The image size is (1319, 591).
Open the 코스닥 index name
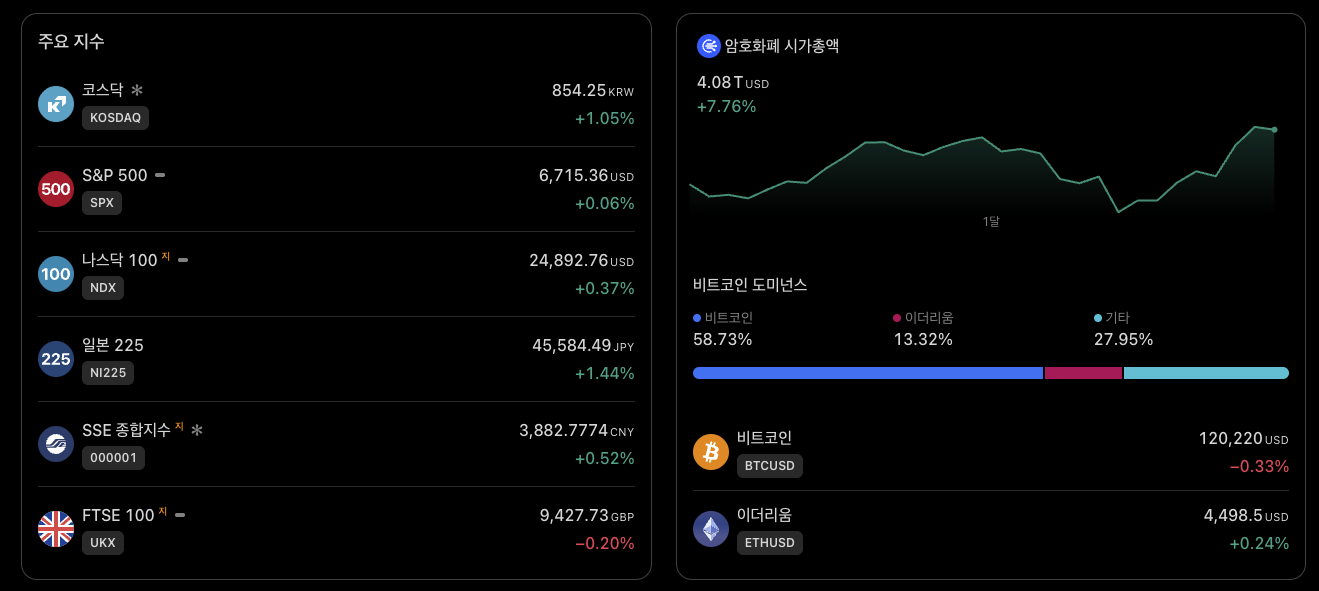coord(104,89)
